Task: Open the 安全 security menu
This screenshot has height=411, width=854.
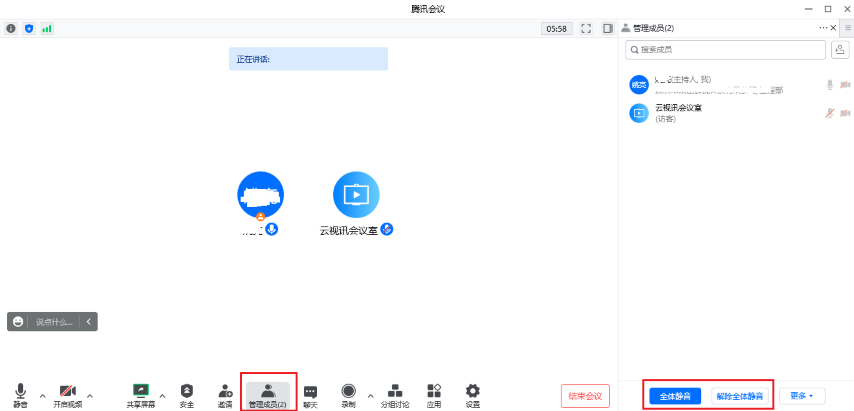Action: pos(187,396)
